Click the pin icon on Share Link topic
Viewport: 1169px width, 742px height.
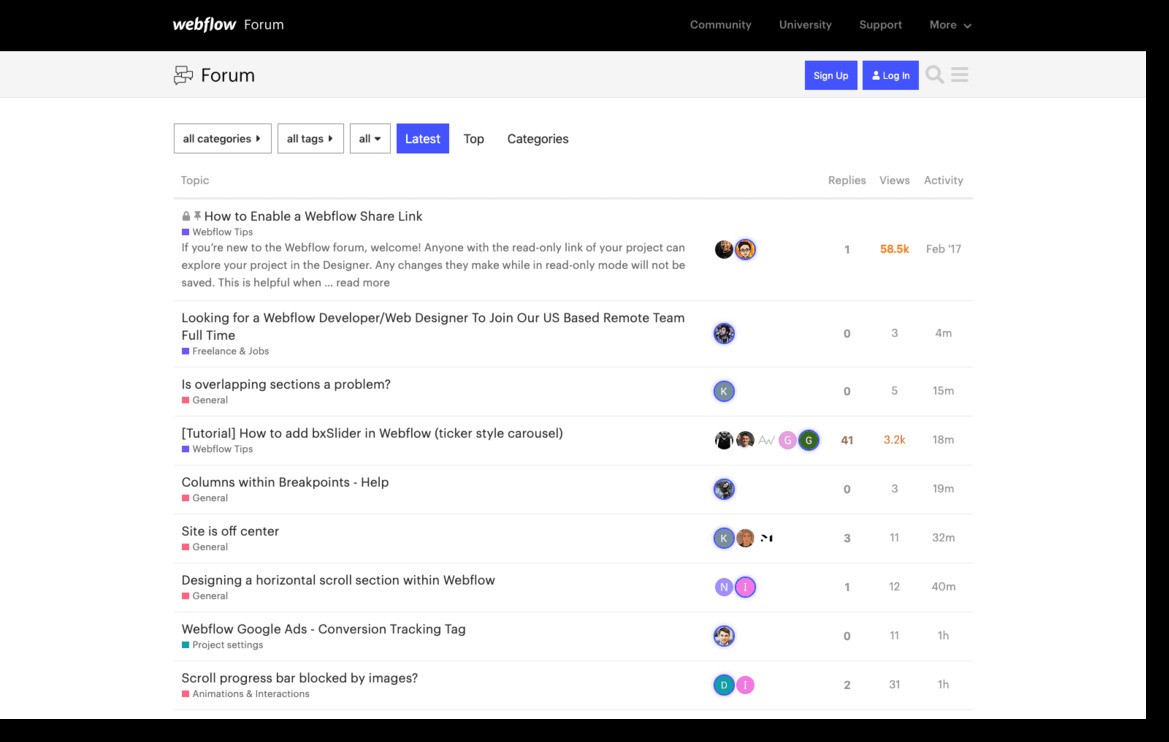(198, 216)
